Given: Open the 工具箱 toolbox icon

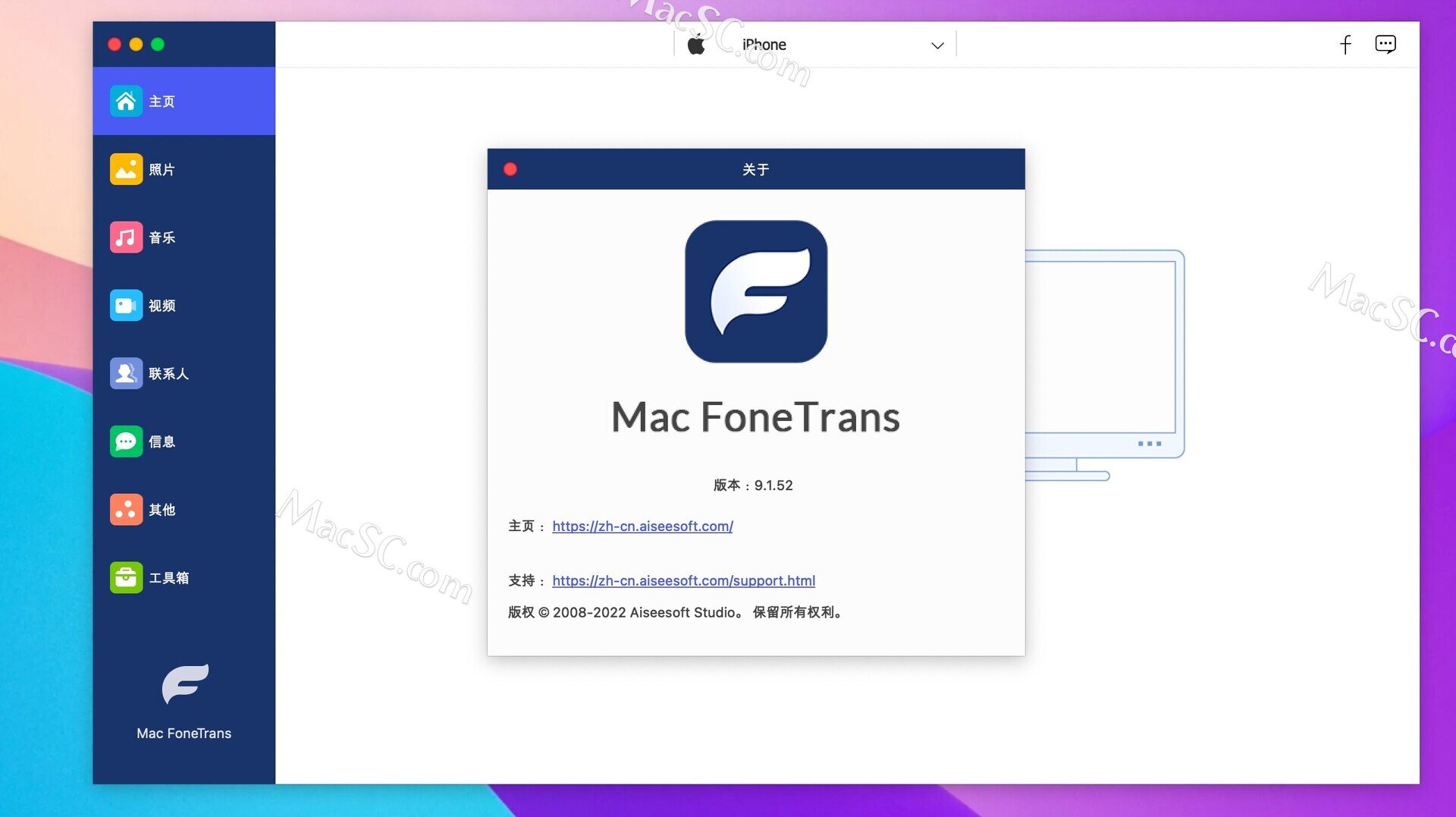Looking at the screenshot, I should tap(126, 577).
